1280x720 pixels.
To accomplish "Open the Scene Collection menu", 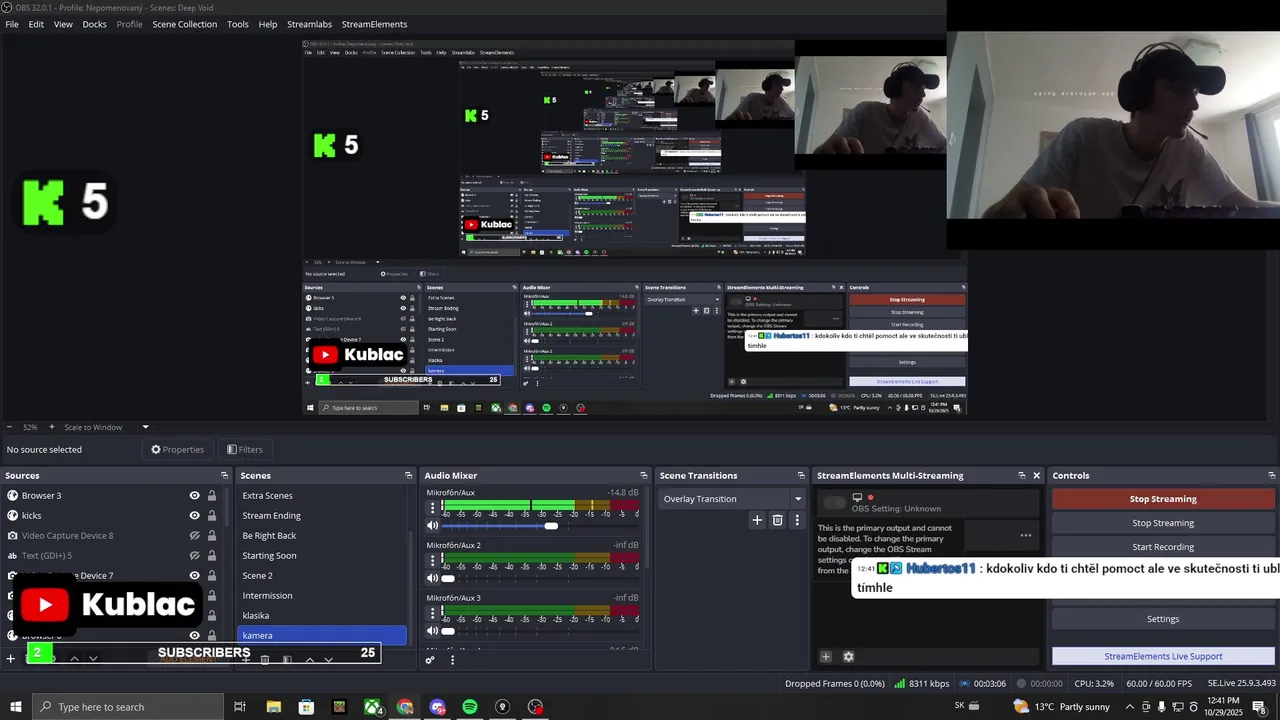I will [x=184, y=24].
